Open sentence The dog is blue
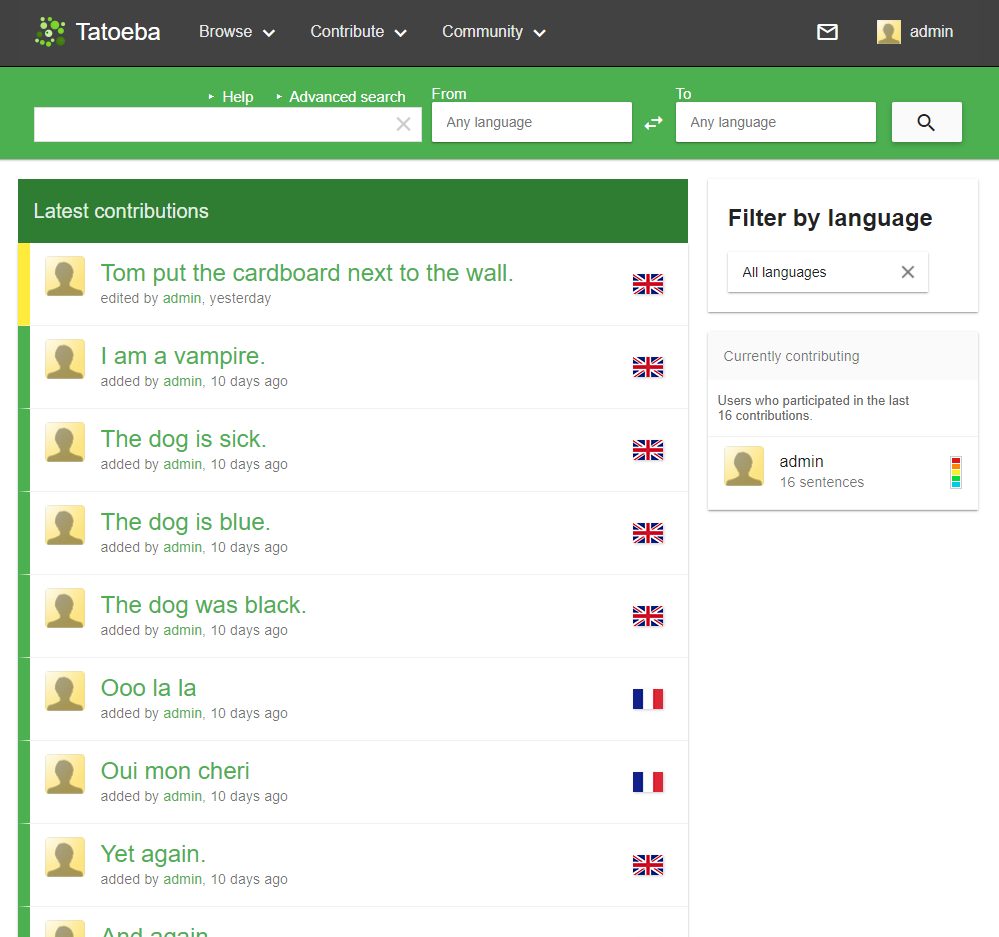The width and height of the screenshot is (999, 937). [185, 522]
